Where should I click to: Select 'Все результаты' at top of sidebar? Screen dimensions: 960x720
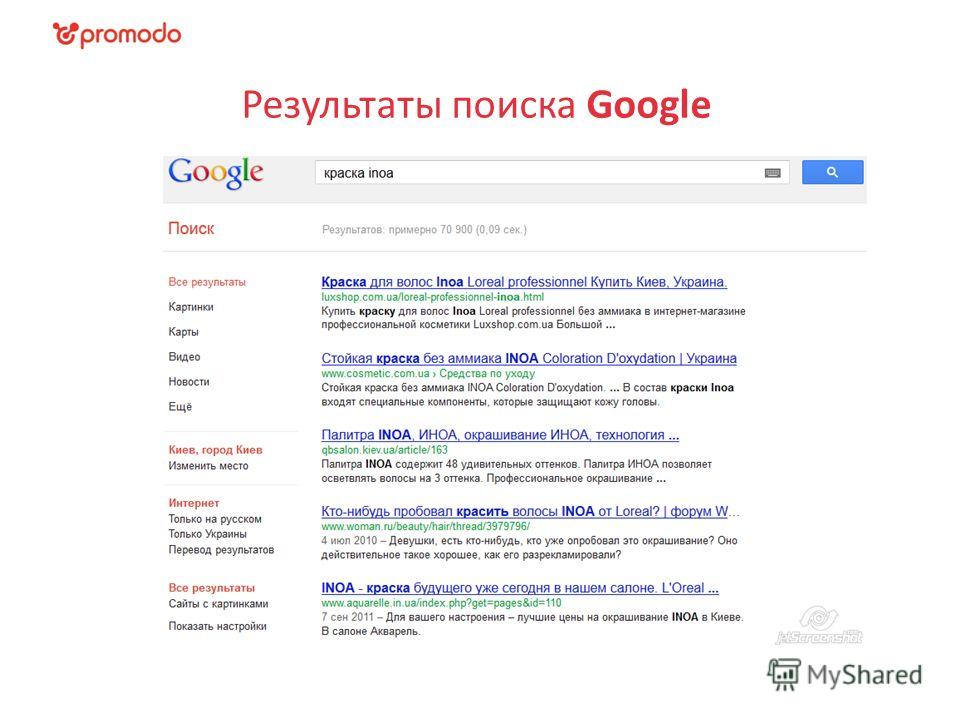click(207, 282)
